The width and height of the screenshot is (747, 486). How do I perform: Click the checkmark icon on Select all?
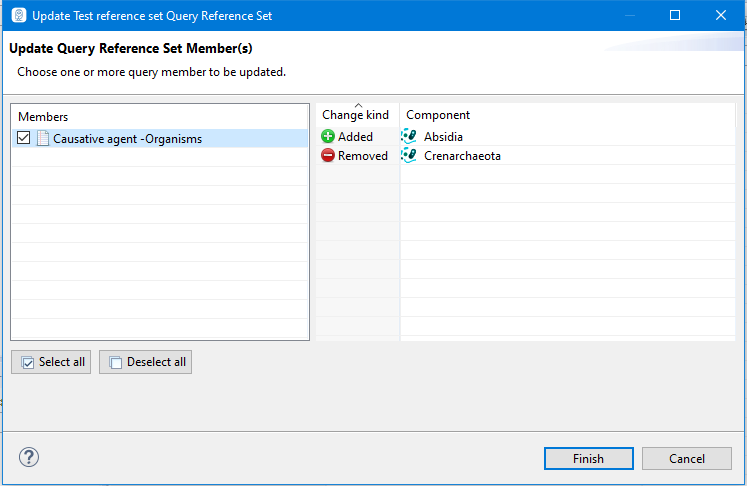pos(28,362)
